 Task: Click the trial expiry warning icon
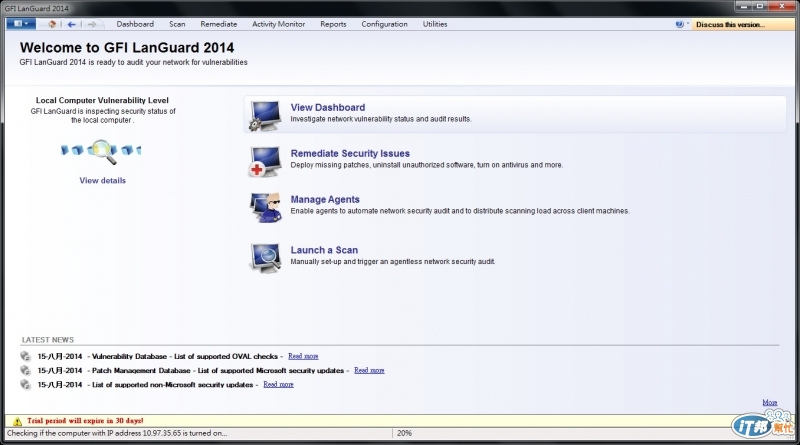pos(17,421)
